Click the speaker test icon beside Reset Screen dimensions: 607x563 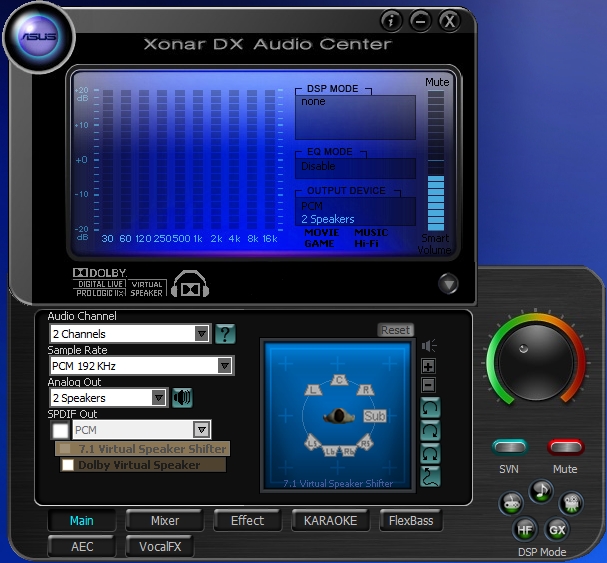tap(429, 345)
